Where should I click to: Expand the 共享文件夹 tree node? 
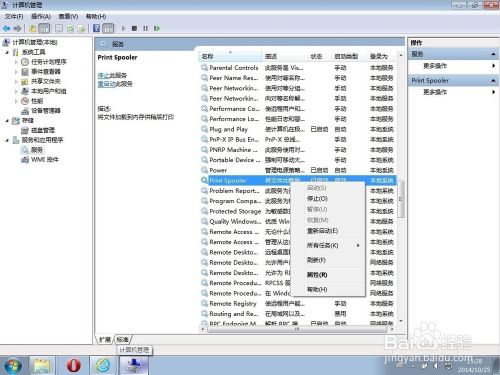point(16,81)
